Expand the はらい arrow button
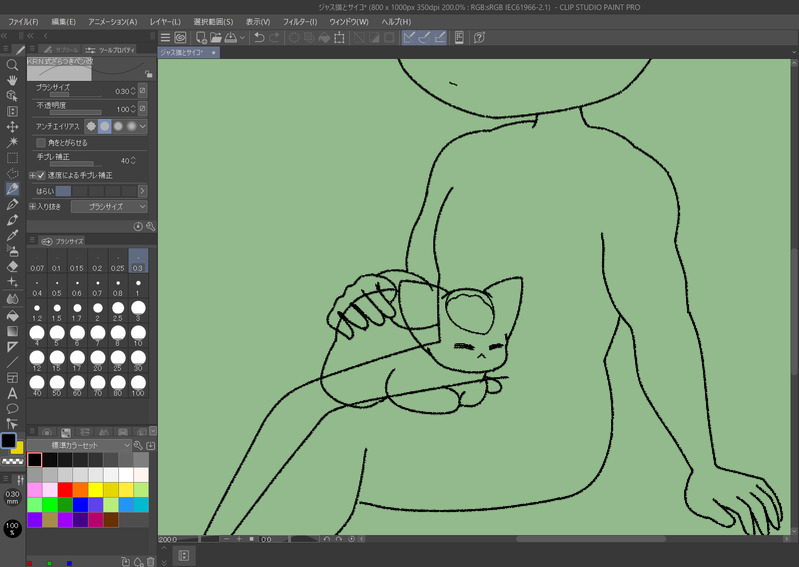 point(142,191)
